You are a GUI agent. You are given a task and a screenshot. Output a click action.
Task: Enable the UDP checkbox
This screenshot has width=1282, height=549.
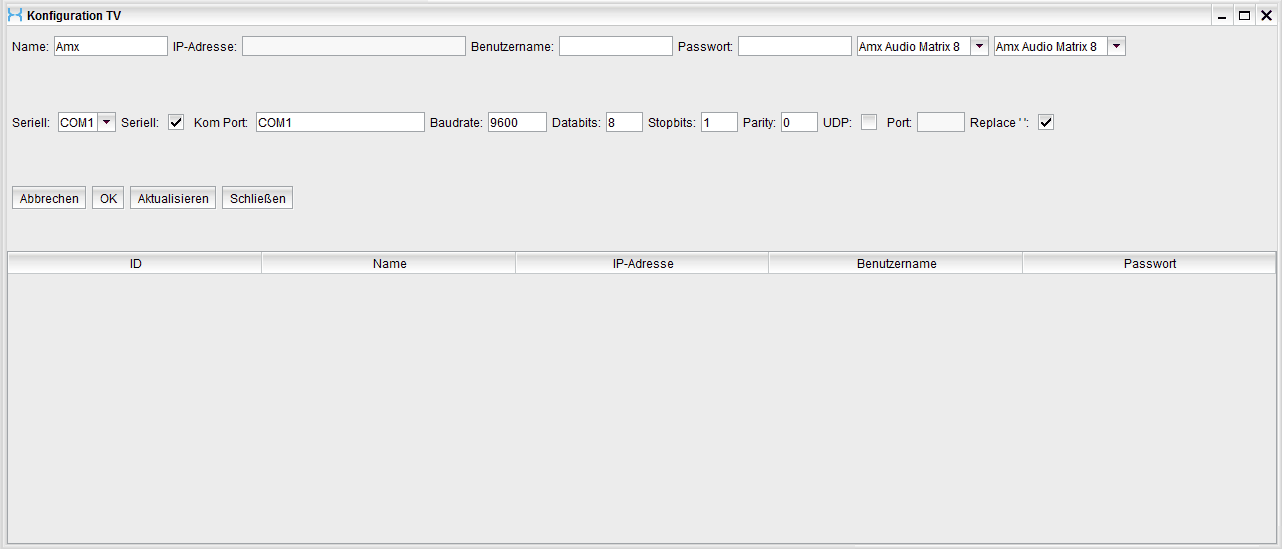tap(869, 122)
